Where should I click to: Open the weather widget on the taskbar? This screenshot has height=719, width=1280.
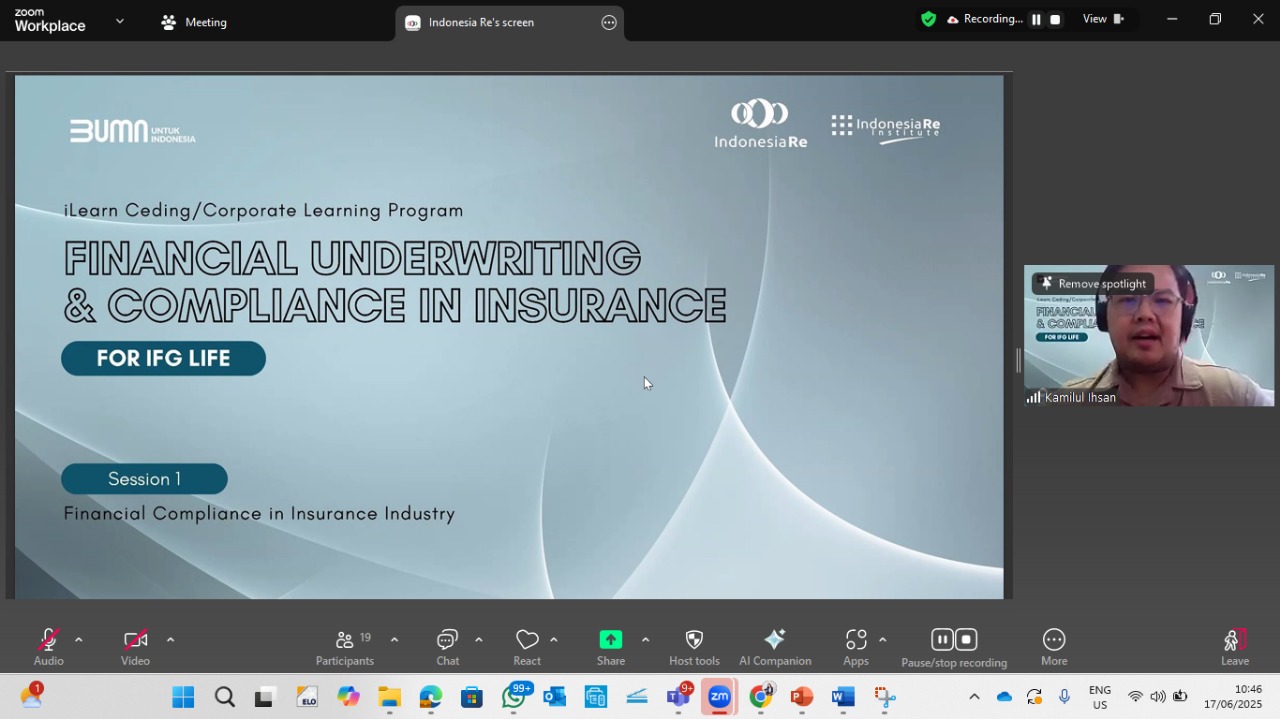(x=31, y=695)
